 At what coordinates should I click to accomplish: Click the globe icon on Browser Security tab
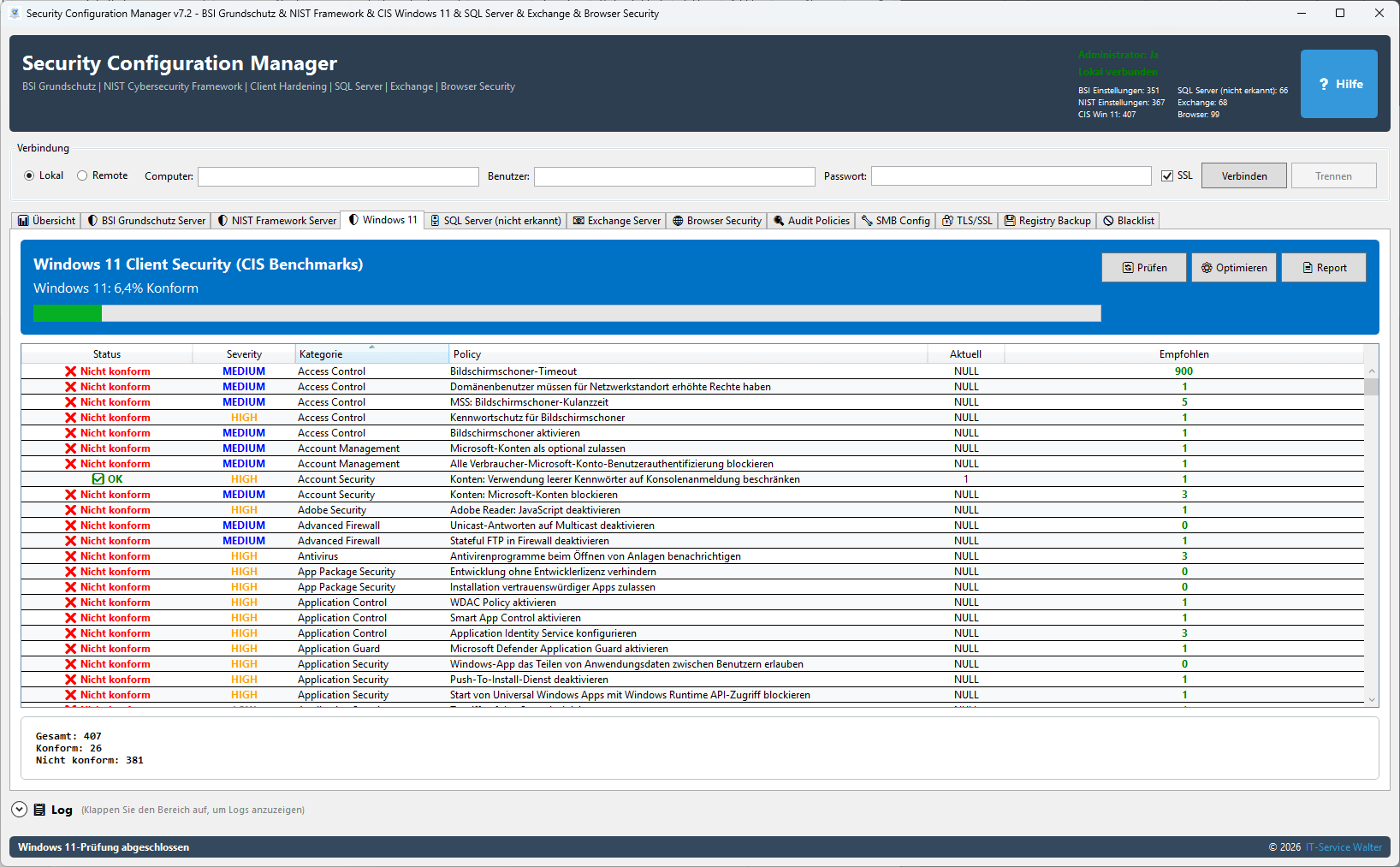678,221
